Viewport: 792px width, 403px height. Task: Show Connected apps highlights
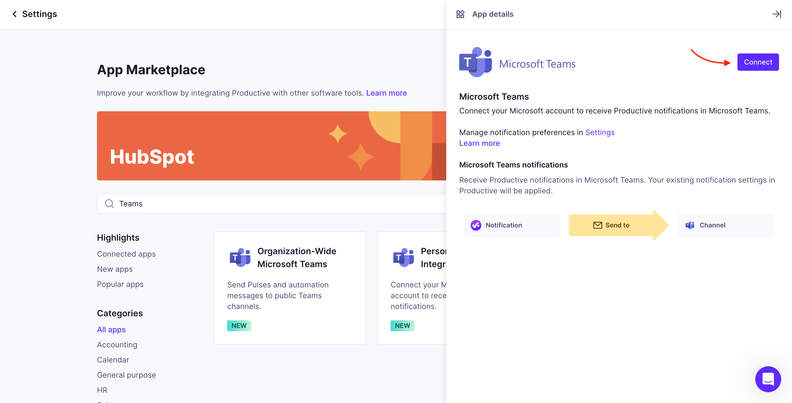tap(126, 254)
